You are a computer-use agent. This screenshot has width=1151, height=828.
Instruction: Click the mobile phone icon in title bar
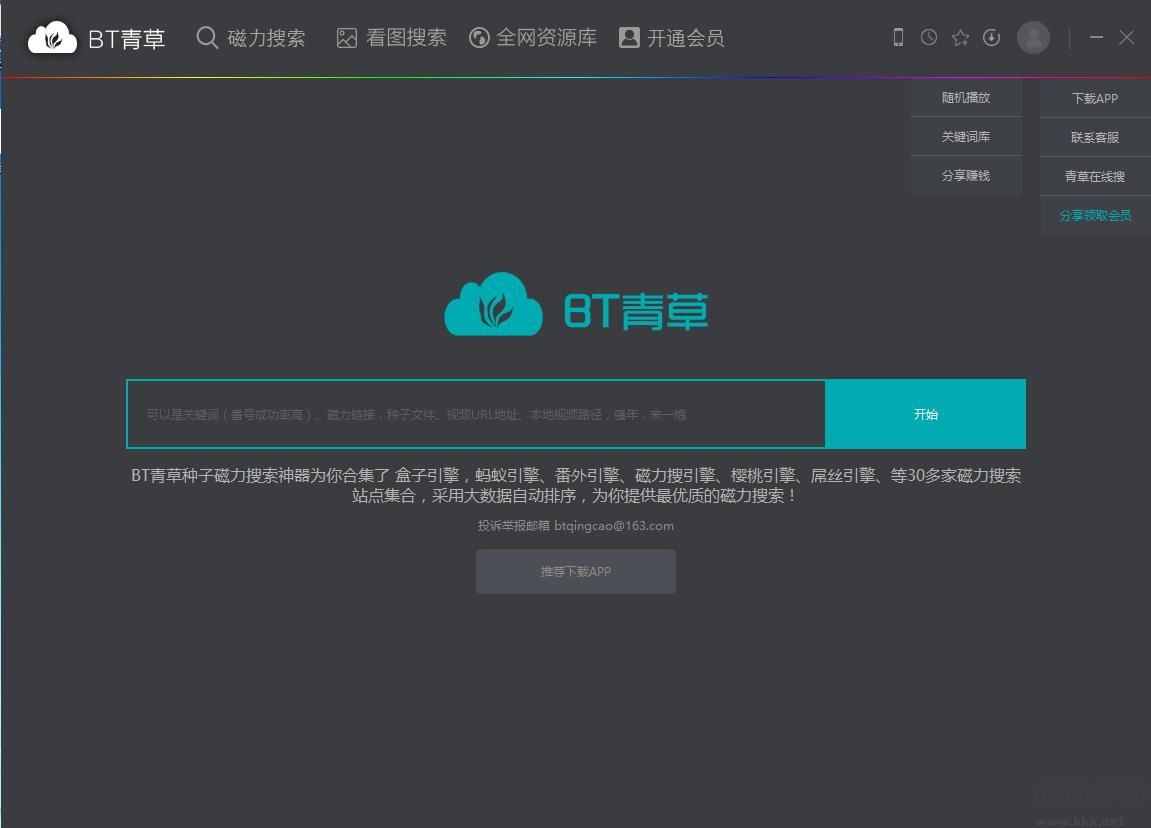click(x=898, y=38)
